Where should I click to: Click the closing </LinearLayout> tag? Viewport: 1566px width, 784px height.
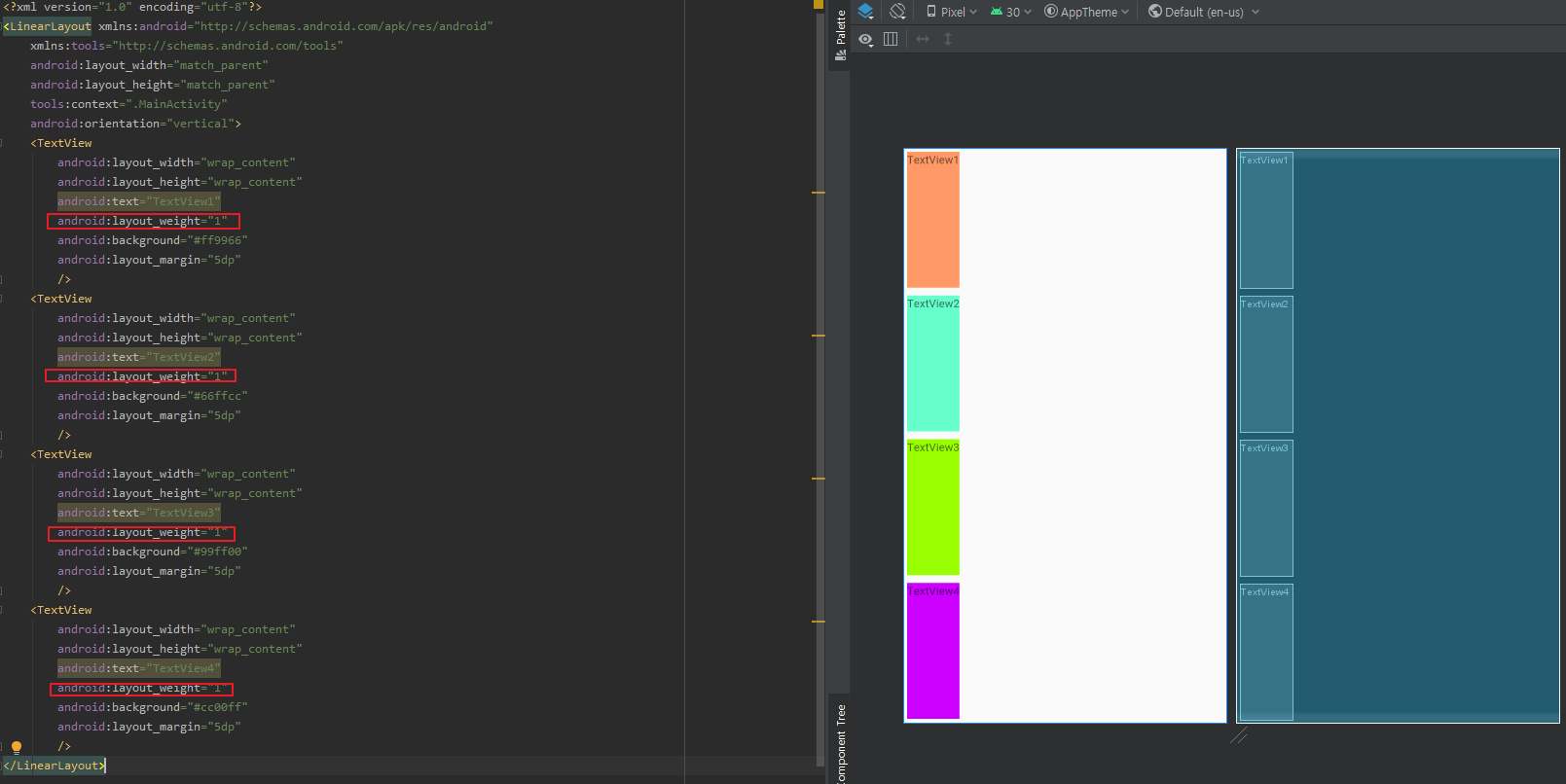click(55, 766)
